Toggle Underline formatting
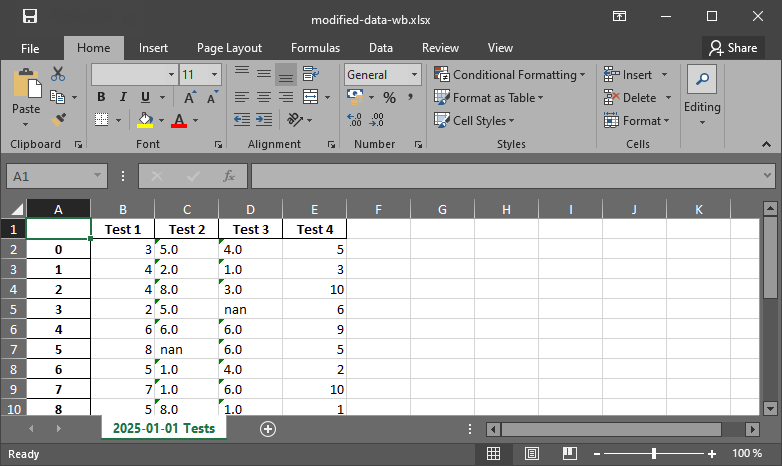The height and width of the screenshot is (466, 782). [x=145, y=97]
